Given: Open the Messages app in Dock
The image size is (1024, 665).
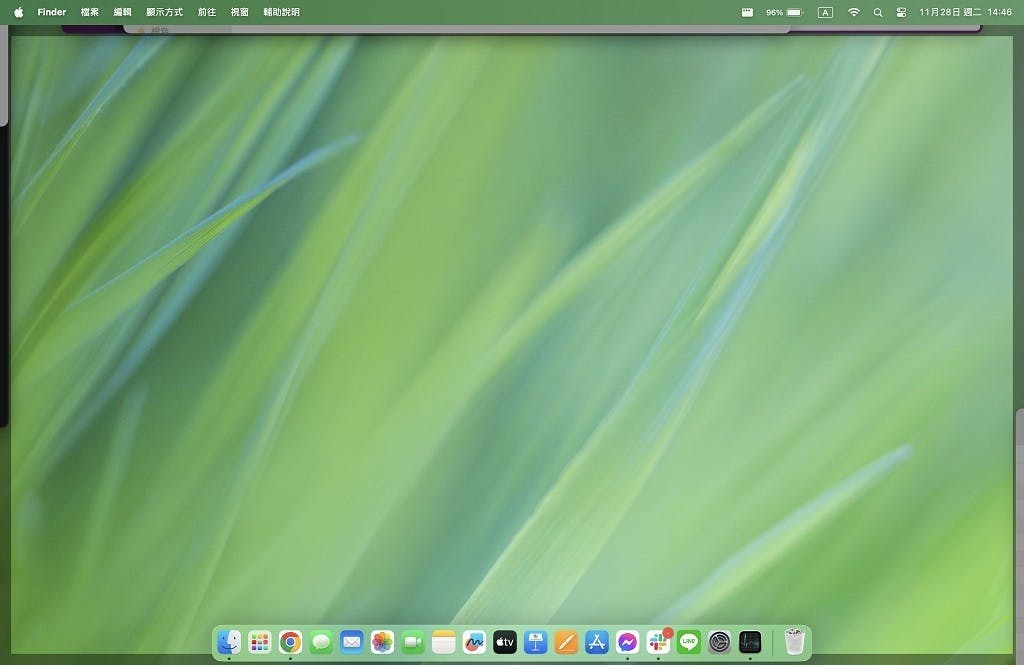Looking at the screenshot, I should [321, 642].
